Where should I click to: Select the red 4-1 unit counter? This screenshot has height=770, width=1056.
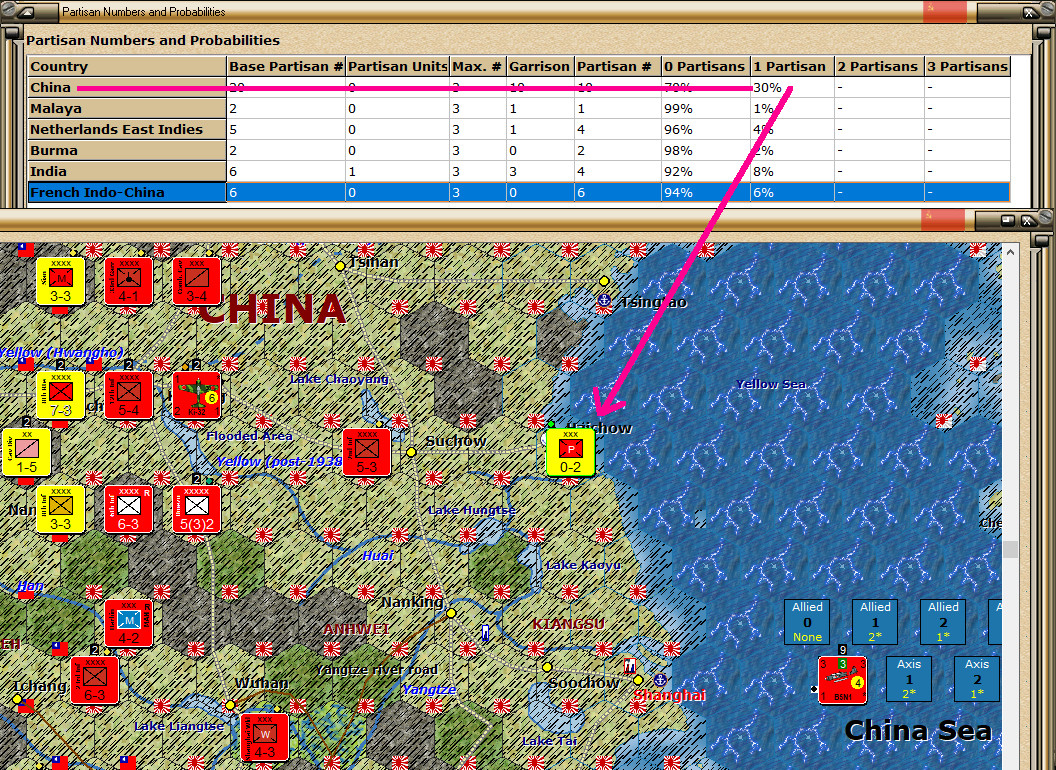click(129, 281)
